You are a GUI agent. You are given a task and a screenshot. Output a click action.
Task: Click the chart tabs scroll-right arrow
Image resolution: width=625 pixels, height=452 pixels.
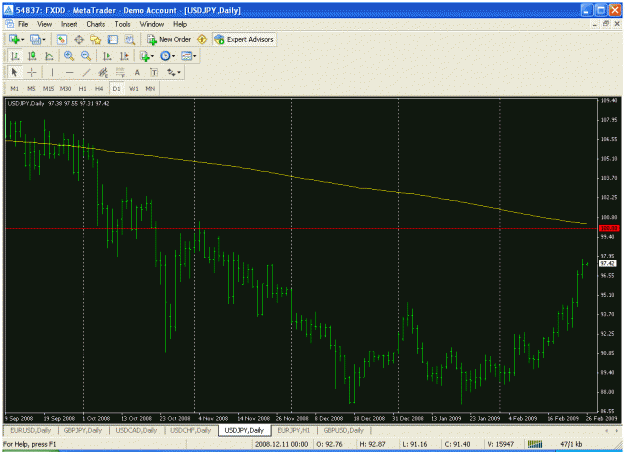617,430
